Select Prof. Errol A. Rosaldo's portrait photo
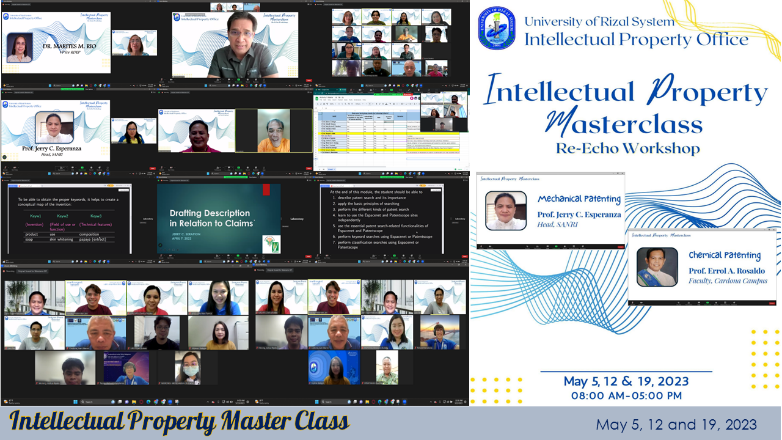Viewport: 782px width, 440px height. (x=657, y=267)
